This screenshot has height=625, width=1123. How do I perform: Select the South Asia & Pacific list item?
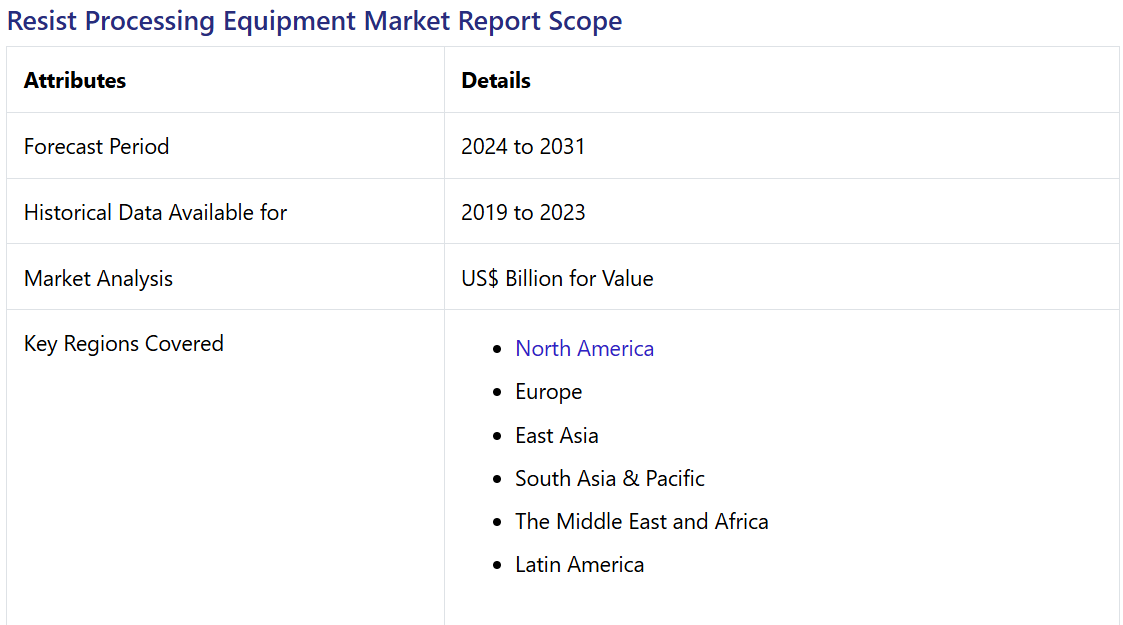pos(609,478)
